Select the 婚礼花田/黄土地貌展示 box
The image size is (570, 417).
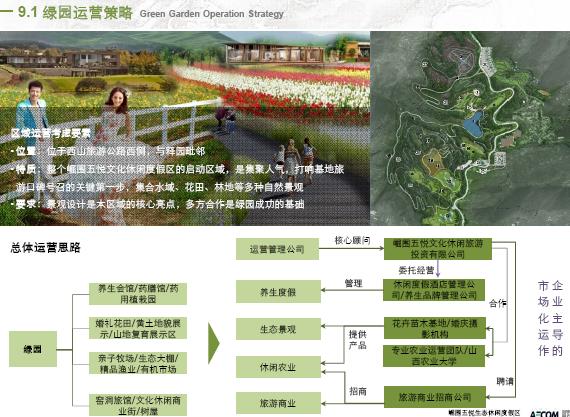point(138,328)
